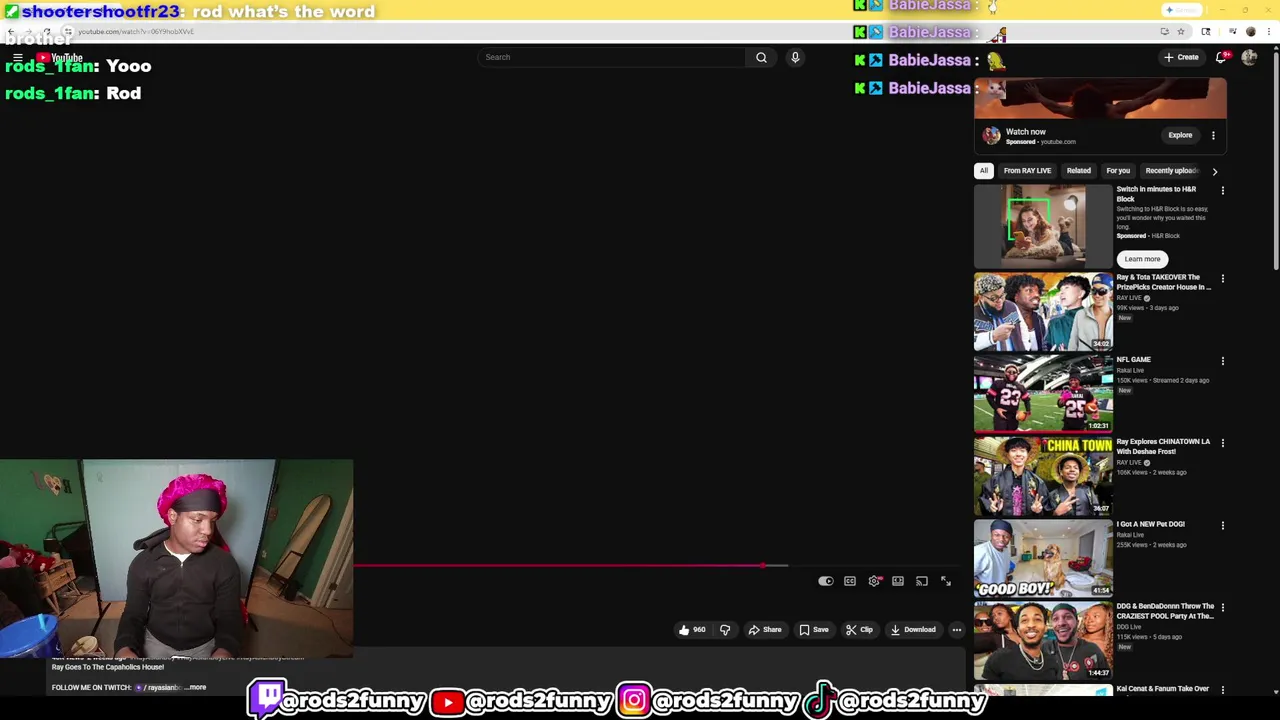Open Chrome three-dot menu

point(1267,31)
